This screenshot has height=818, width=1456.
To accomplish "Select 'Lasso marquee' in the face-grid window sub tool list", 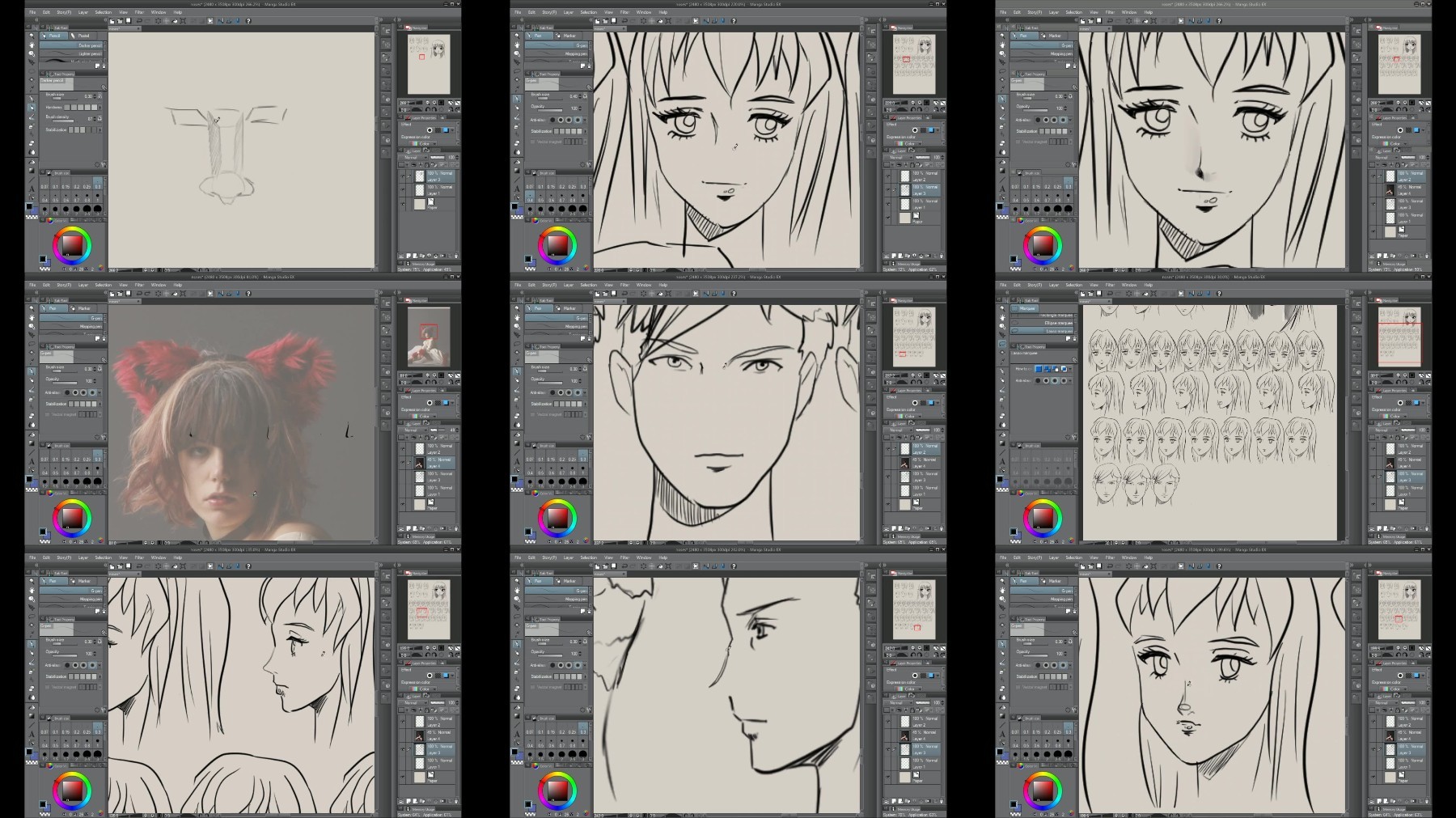I will click(x=1042, y=331).
